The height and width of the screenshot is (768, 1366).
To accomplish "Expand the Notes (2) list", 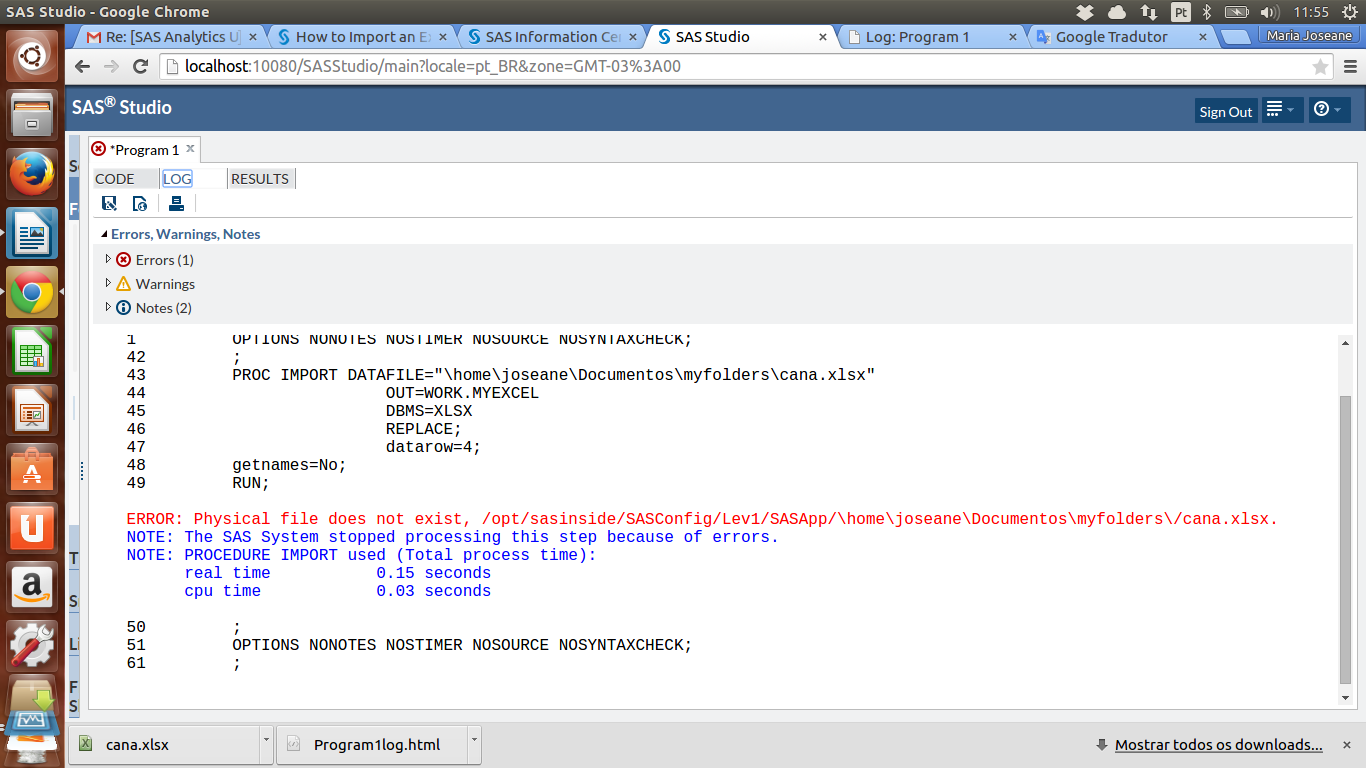I will coord(108,307).
